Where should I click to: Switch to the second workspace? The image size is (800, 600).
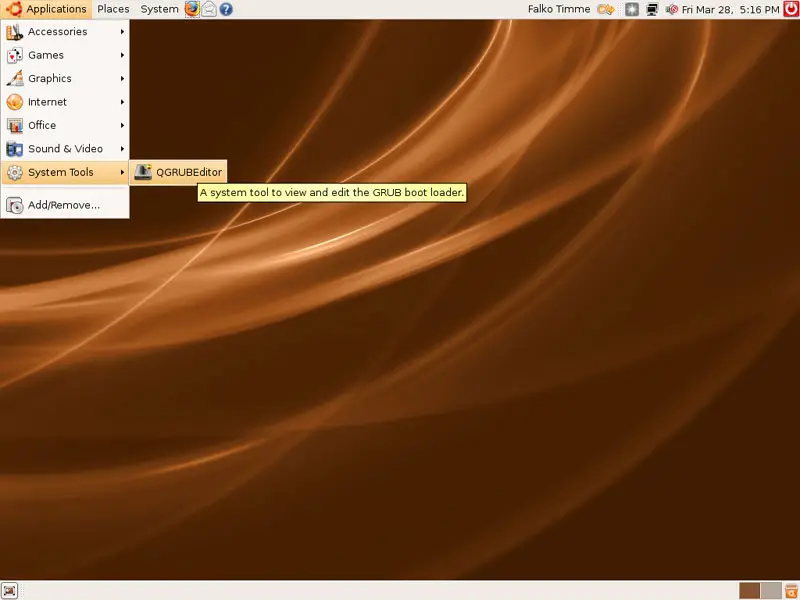click(770, 590)
